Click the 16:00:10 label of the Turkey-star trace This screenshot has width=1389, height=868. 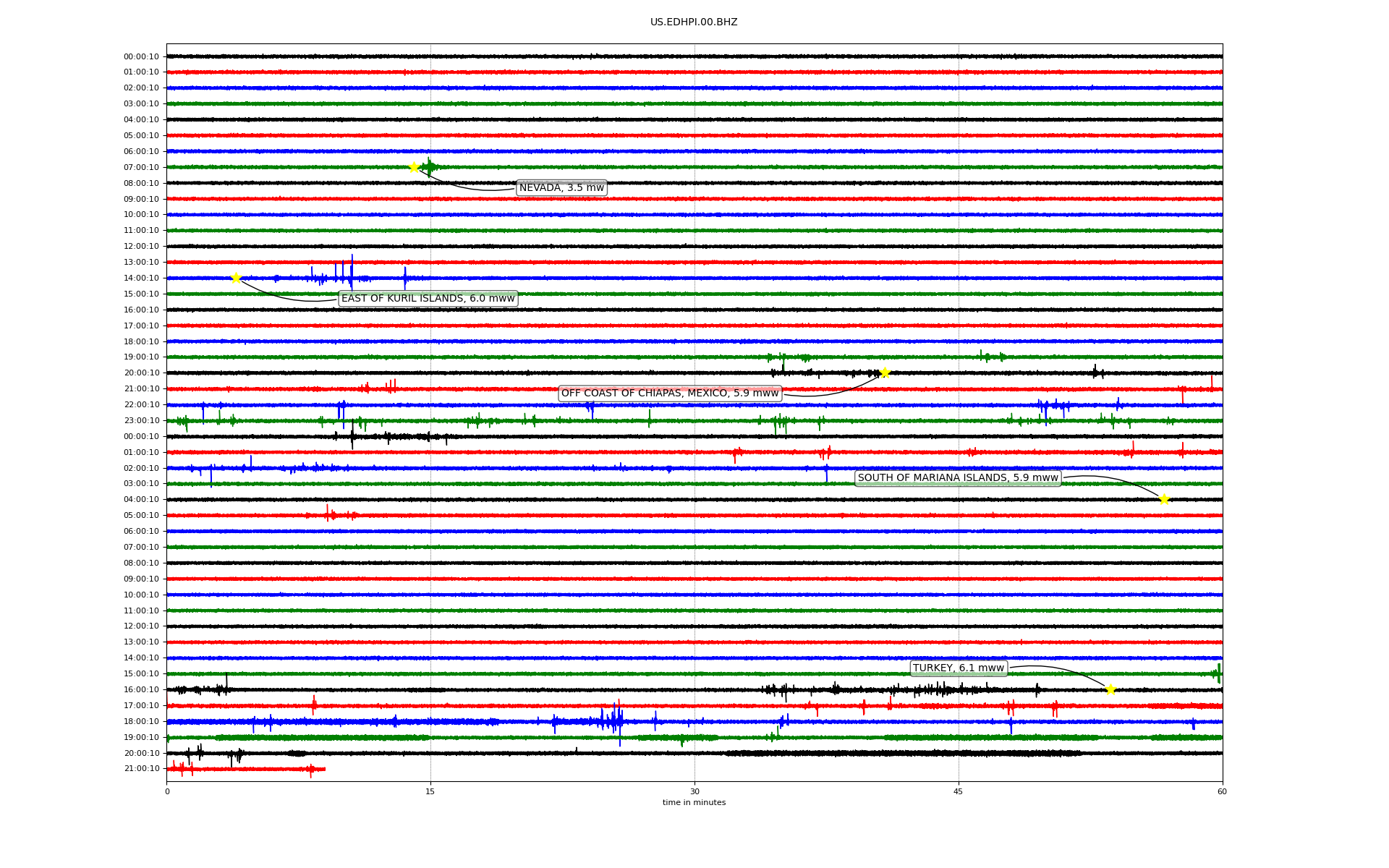coord(141,690)
